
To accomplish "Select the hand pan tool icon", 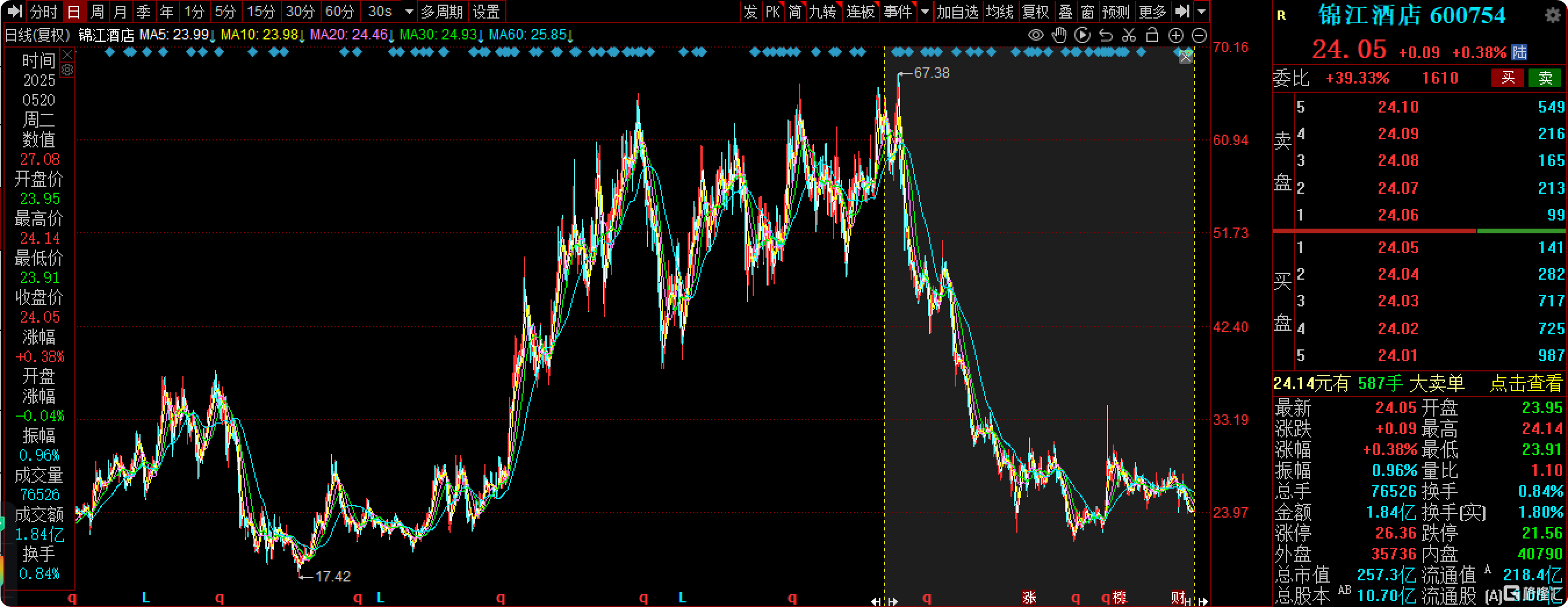I will pos(1059,35).
